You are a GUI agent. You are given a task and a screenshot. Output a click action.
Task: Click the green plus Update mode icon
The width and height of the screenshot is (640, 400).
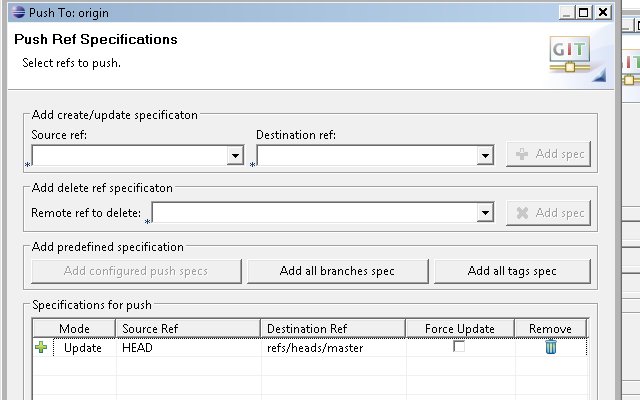41,347
